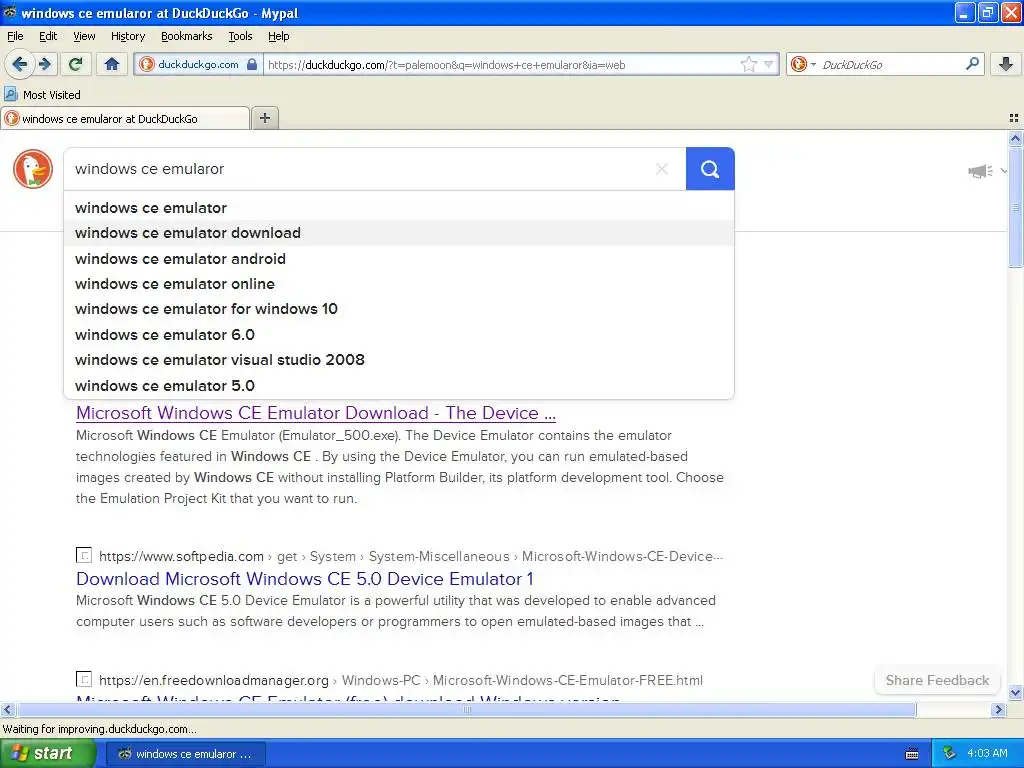Open the Bookmarks menu

186,36
